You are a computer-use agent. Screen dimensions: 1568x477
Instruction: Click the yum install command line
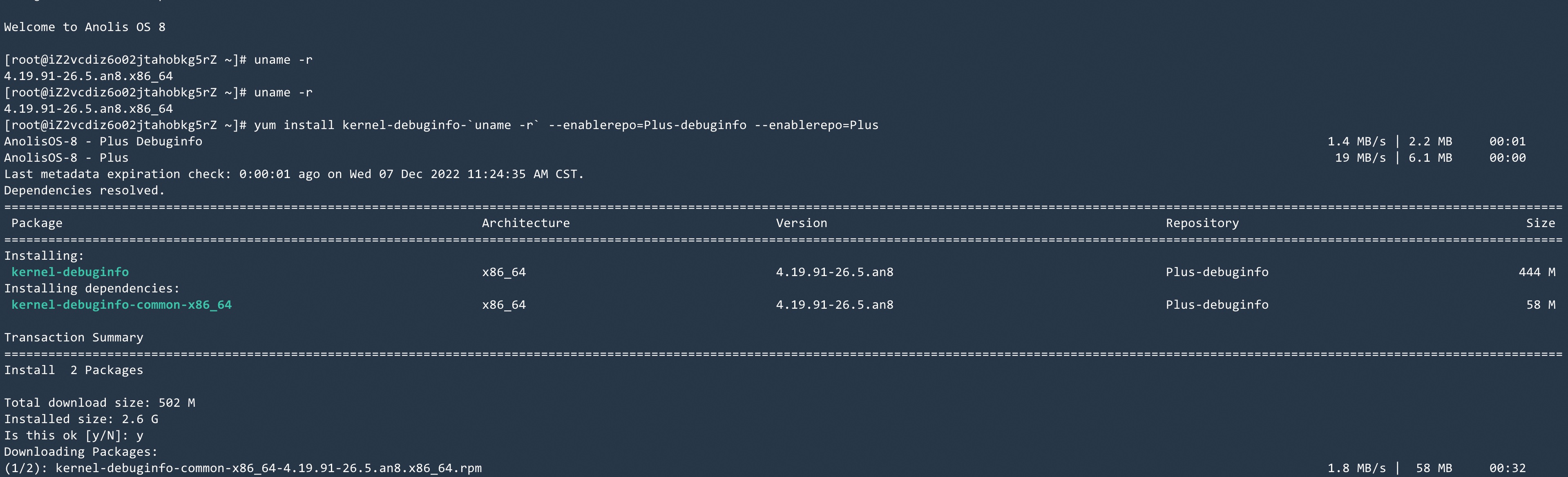pos(565,125)
